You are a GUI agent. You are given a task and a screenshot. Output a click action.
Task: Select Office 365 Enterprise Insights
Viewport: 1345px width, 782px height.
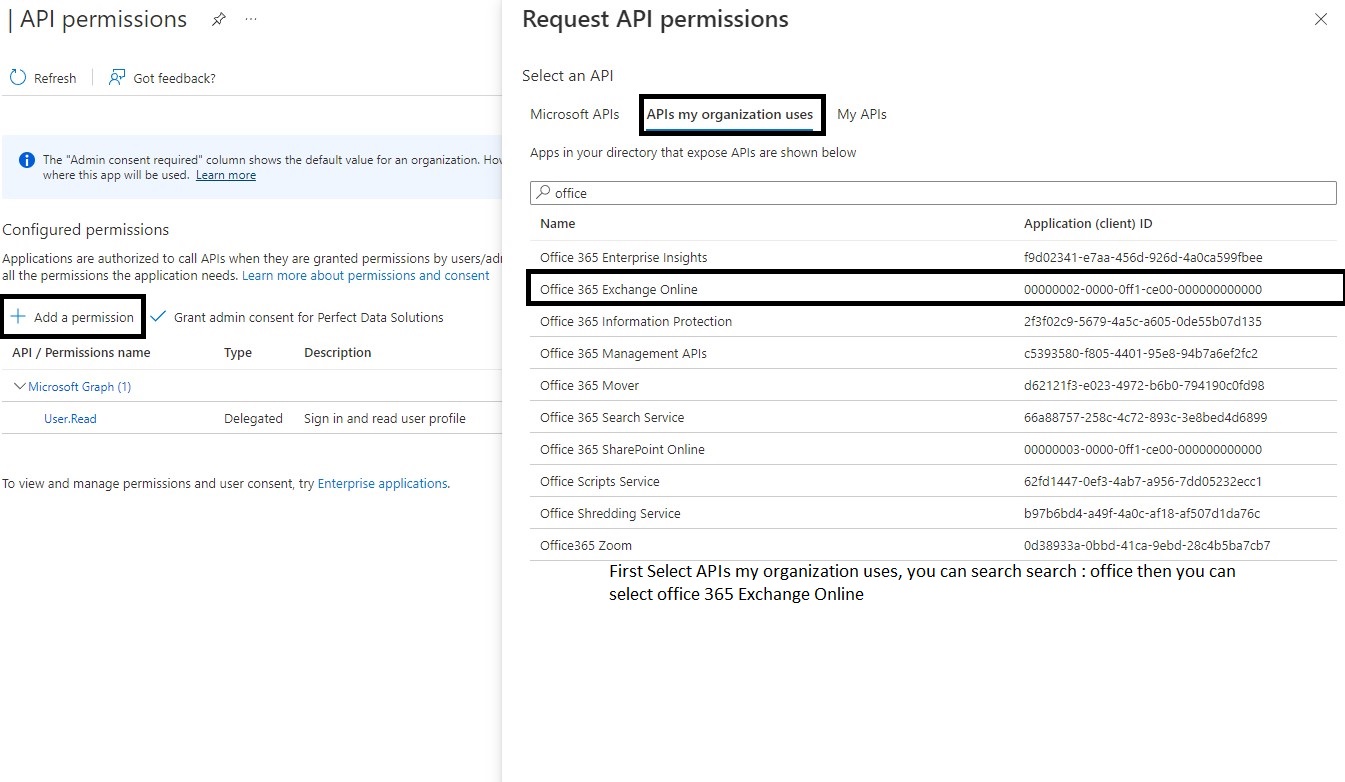click(933, 257)
